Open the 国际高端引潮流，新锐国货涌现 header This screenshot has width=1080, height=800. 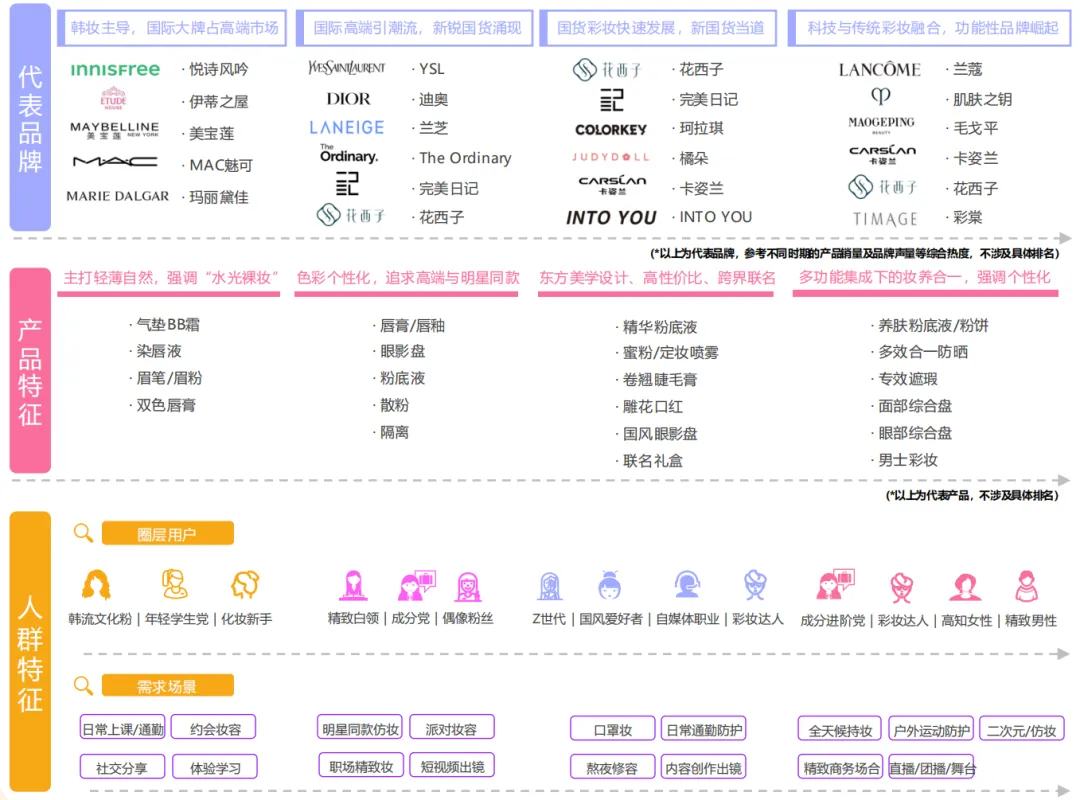pos(415,28)
